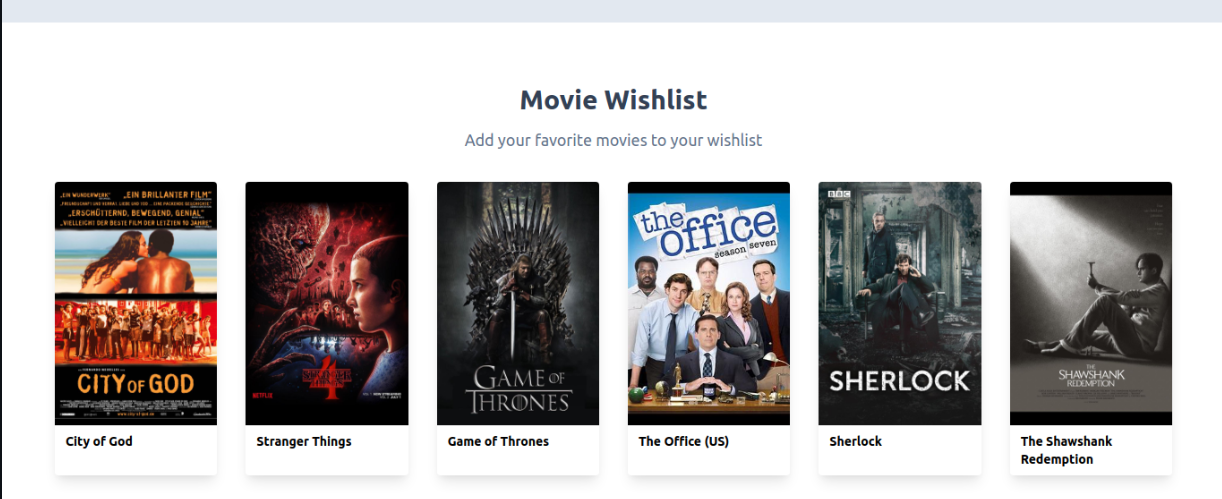Open "The Office (US)" title label

click(x=684, y=441)
